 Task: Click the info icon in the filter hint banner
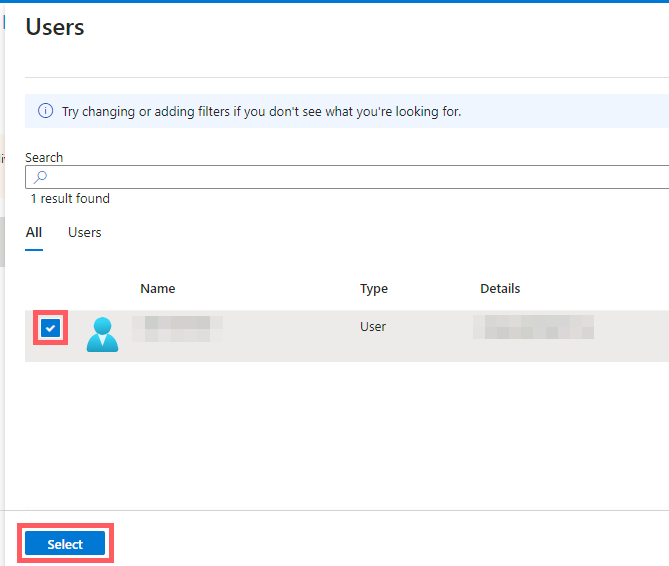point(45,111)
